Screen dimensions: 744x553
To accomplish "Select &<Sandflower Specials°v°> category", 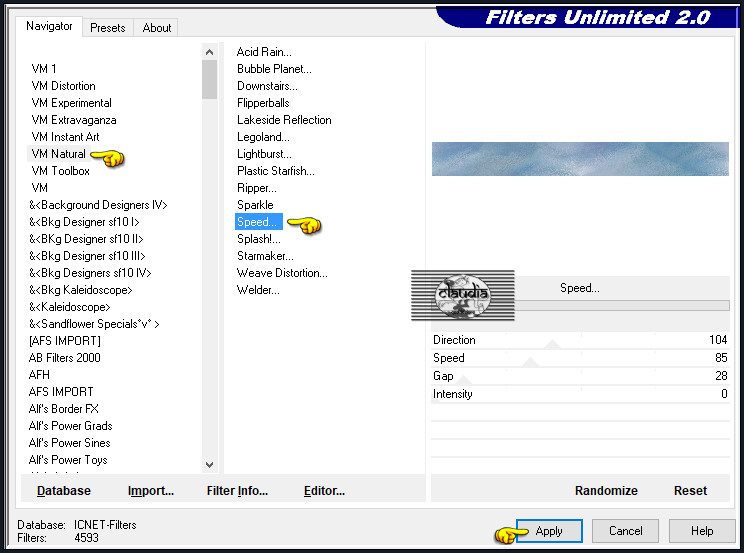I will tap(94, 324).
